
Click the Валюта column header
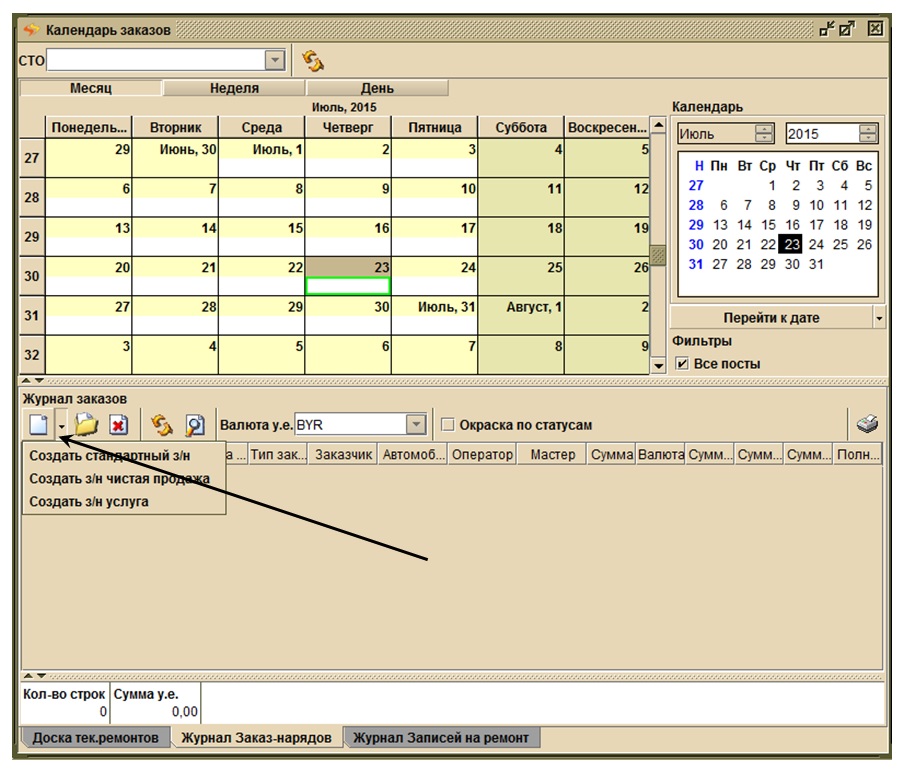click(661, 455)
